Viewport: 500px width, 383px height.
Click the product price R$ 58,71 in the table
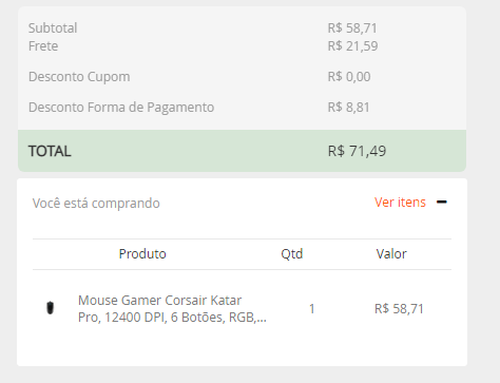399,309
